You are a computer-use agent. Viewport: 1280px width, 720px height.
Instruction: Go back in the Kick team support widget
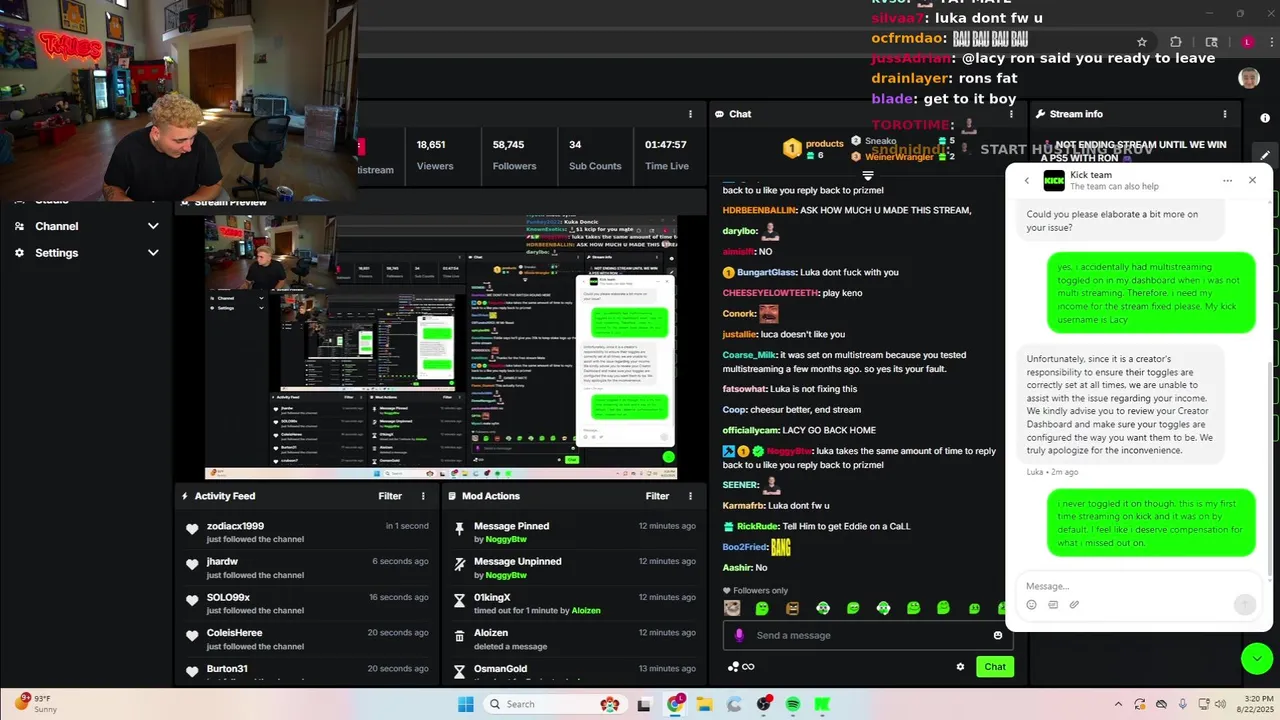click(x=1026, y=181)
